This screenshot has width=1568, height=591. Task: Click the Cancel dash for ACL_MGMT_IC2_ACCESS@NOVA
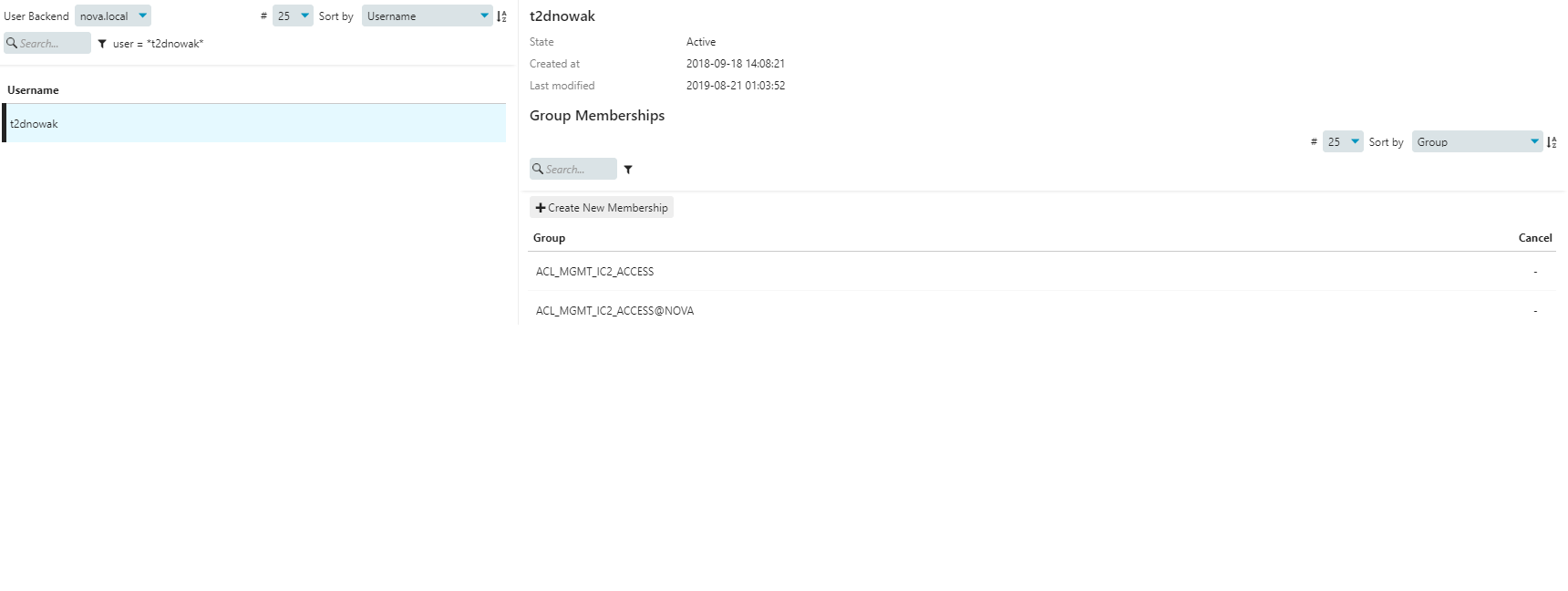pos(1535,311)
